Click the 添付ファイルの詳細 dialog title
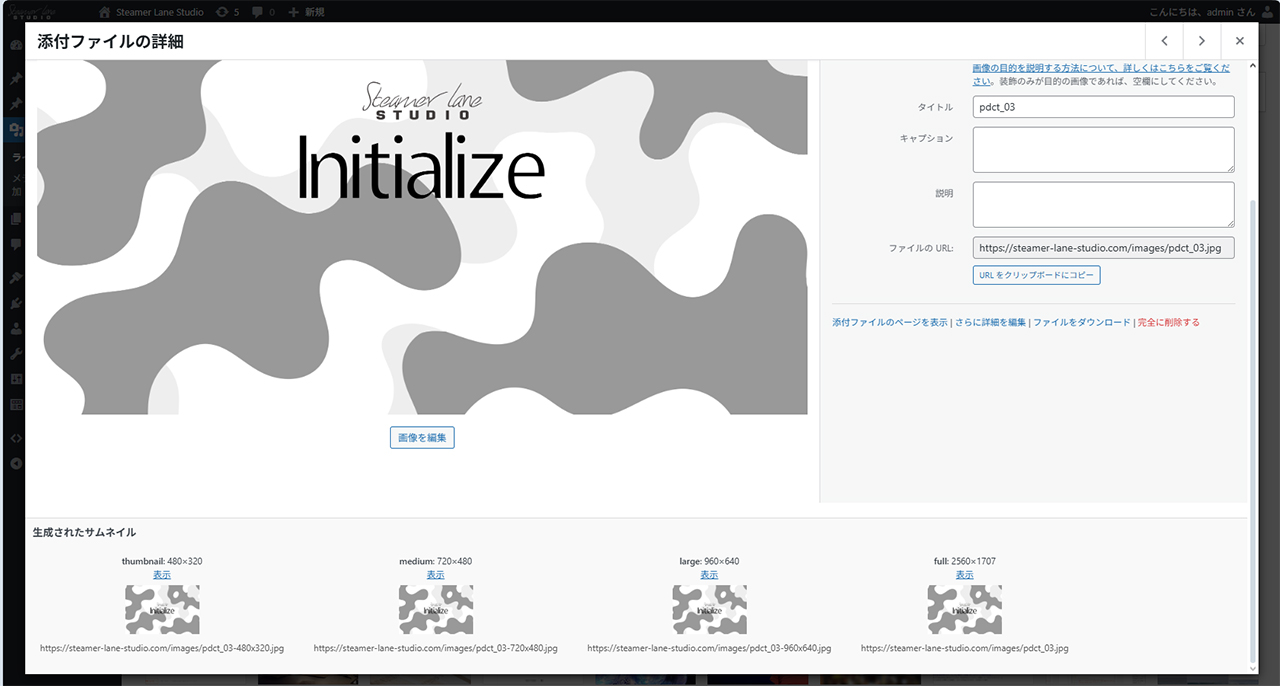Viewport: 1280px width, 686px height. (x=110, y=42)
